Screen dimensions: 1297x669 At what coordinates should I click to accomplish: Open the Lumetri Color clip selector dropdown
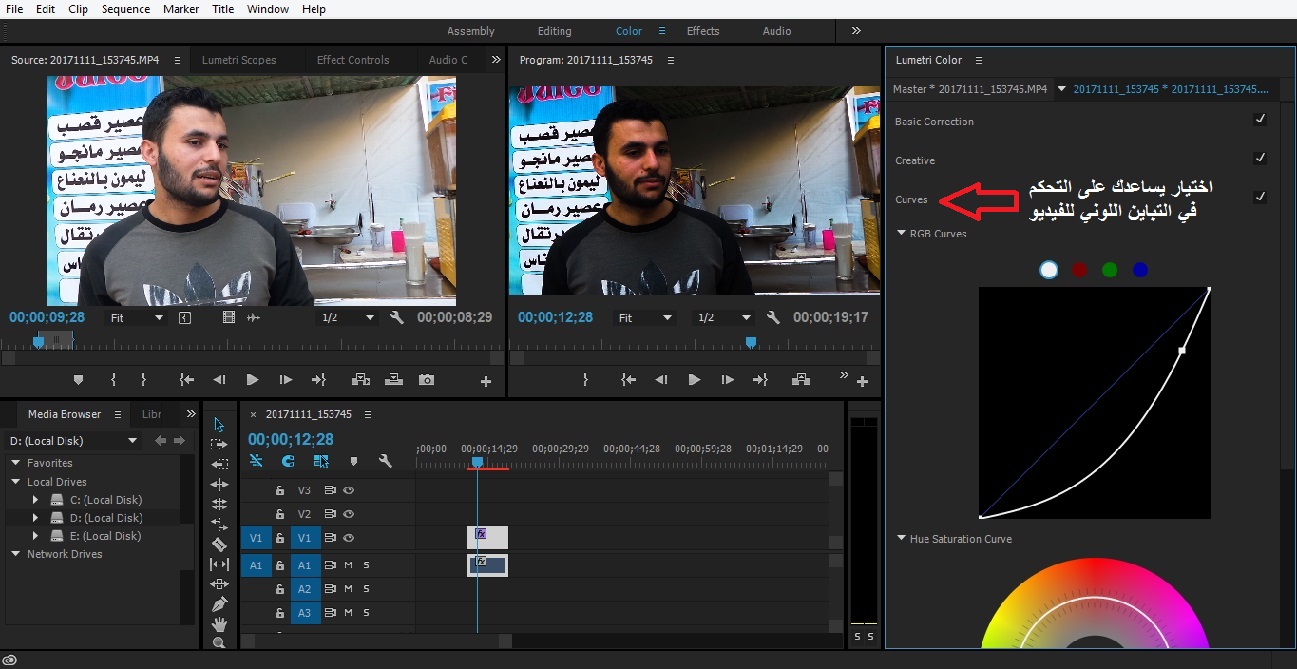[x=1061, y=89]
